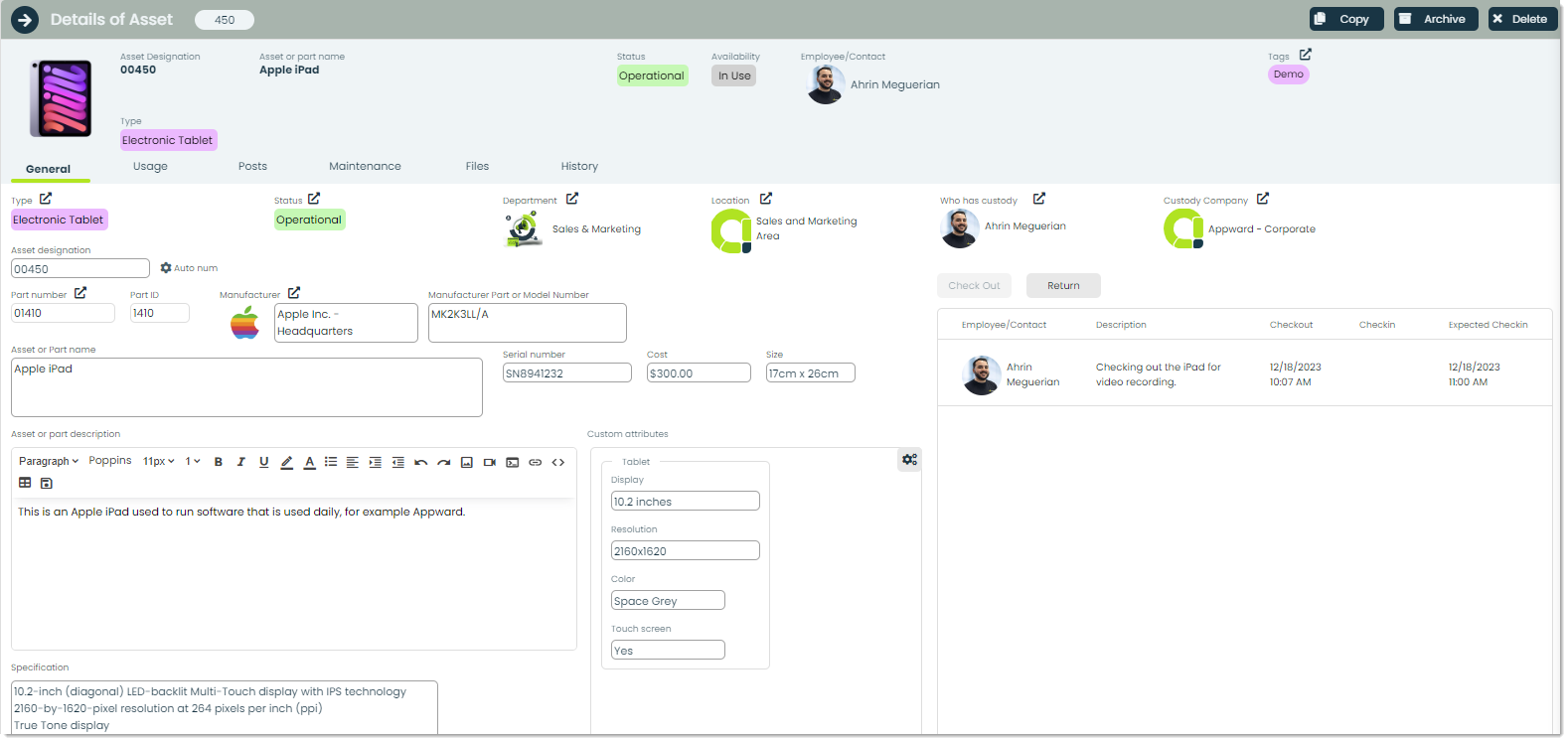Decrease indent in description editor
Image resolution: width=1568 pixels, height=742 pixels.
(397, 462)
